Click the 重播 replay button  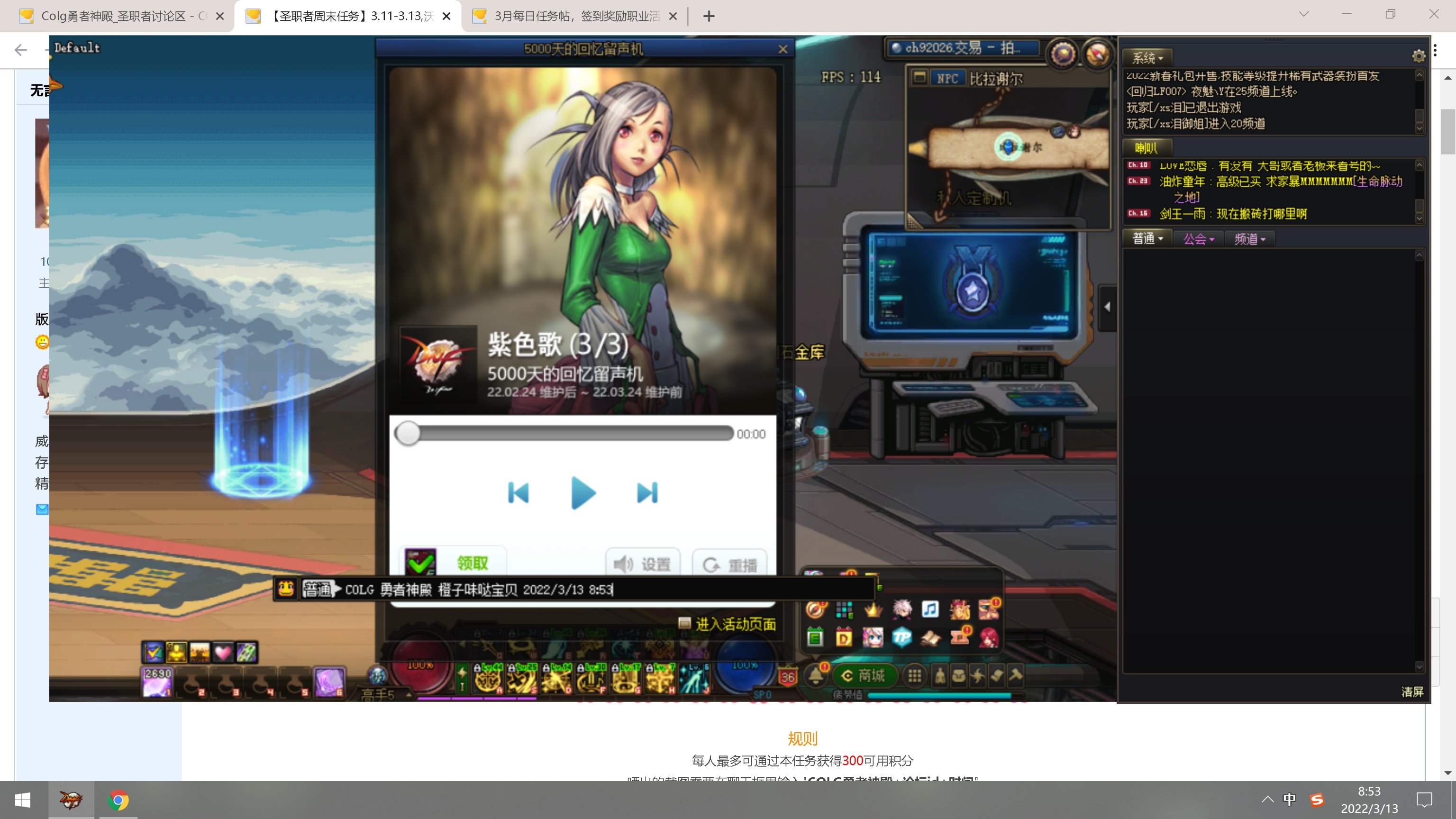pos(730,564)
